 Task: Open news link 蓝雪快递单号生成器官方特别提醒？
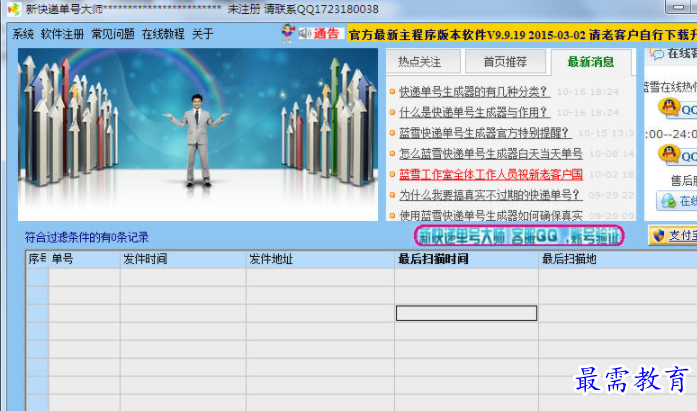(485, 133)
